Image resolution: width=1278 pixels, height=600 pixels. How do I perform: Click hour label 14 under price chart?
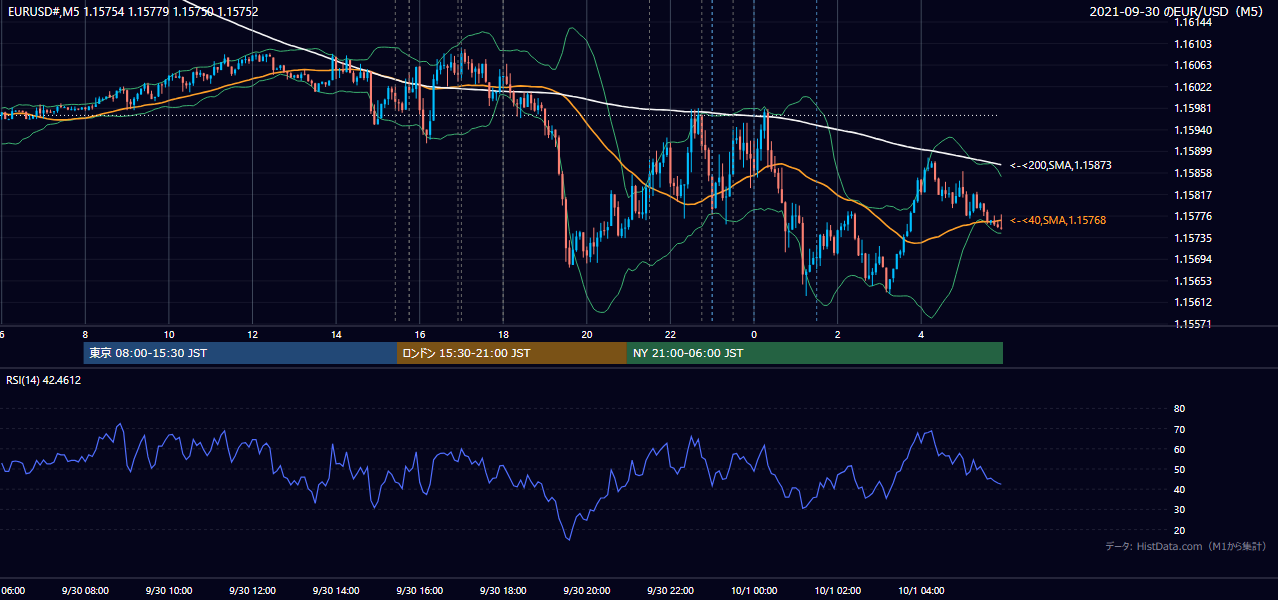pos(336,334)
